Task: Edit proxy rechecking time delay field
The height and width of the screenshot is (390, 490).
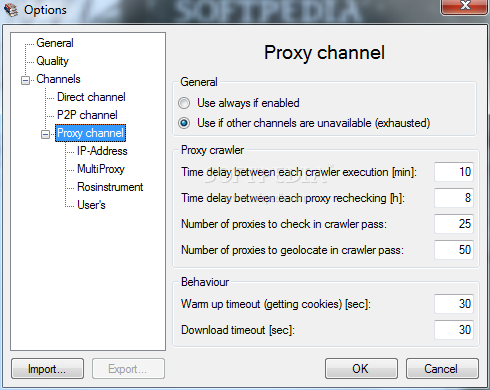Action: (x=454, y=198)
